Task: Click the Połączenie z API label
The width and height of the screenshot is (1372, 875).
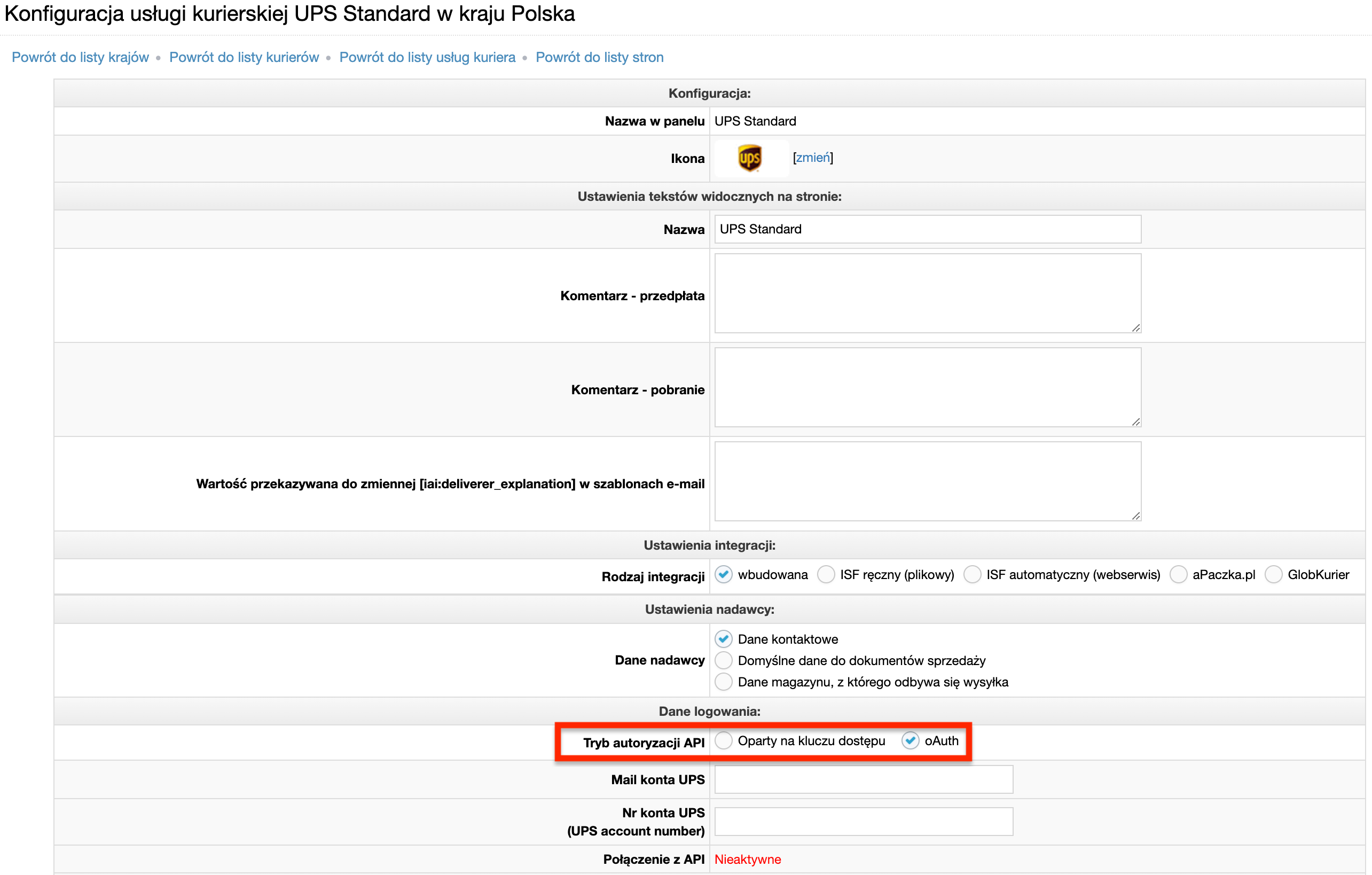Action: pos(654,859)
